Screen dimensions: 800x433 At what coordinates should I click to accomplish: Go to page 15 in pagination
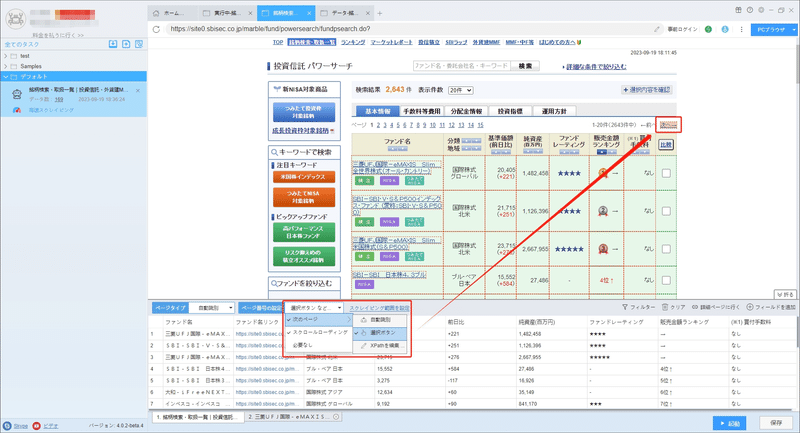tap(480, 125)
